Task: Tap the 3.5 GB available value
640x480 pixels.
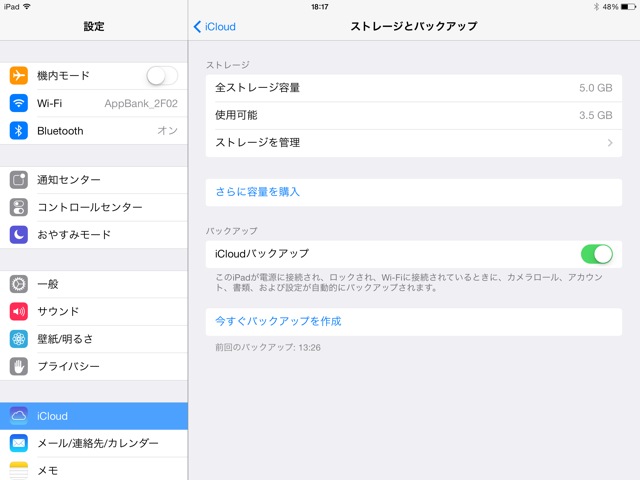Action: 596,115
